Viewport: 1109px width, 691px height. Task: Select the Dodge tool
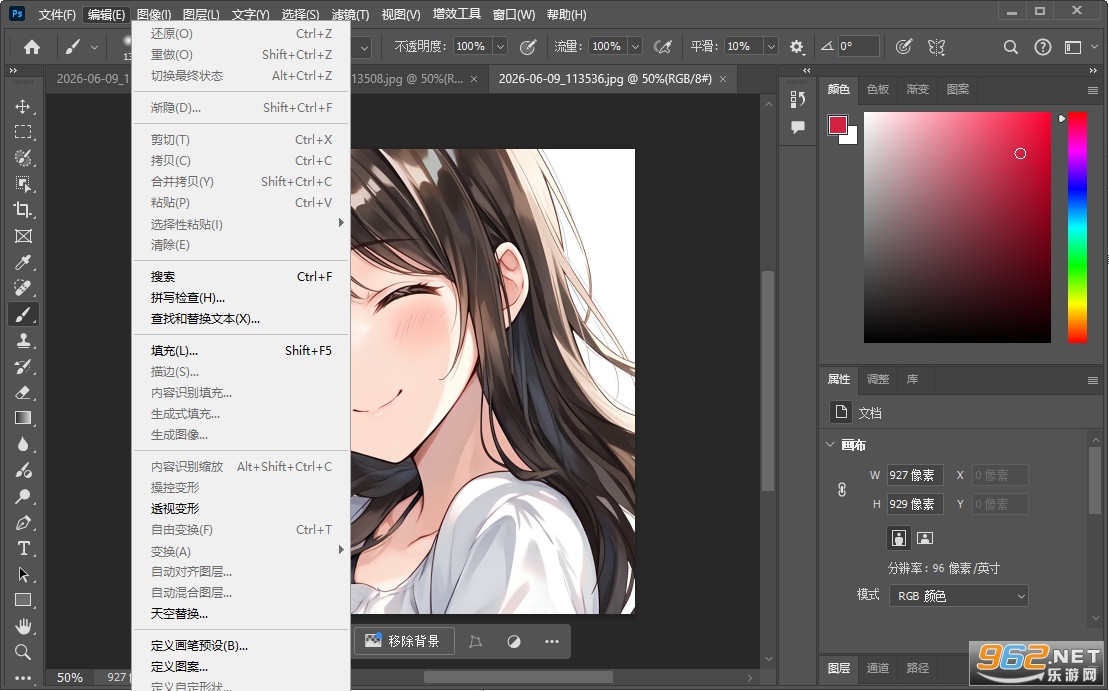coord(23,497)
